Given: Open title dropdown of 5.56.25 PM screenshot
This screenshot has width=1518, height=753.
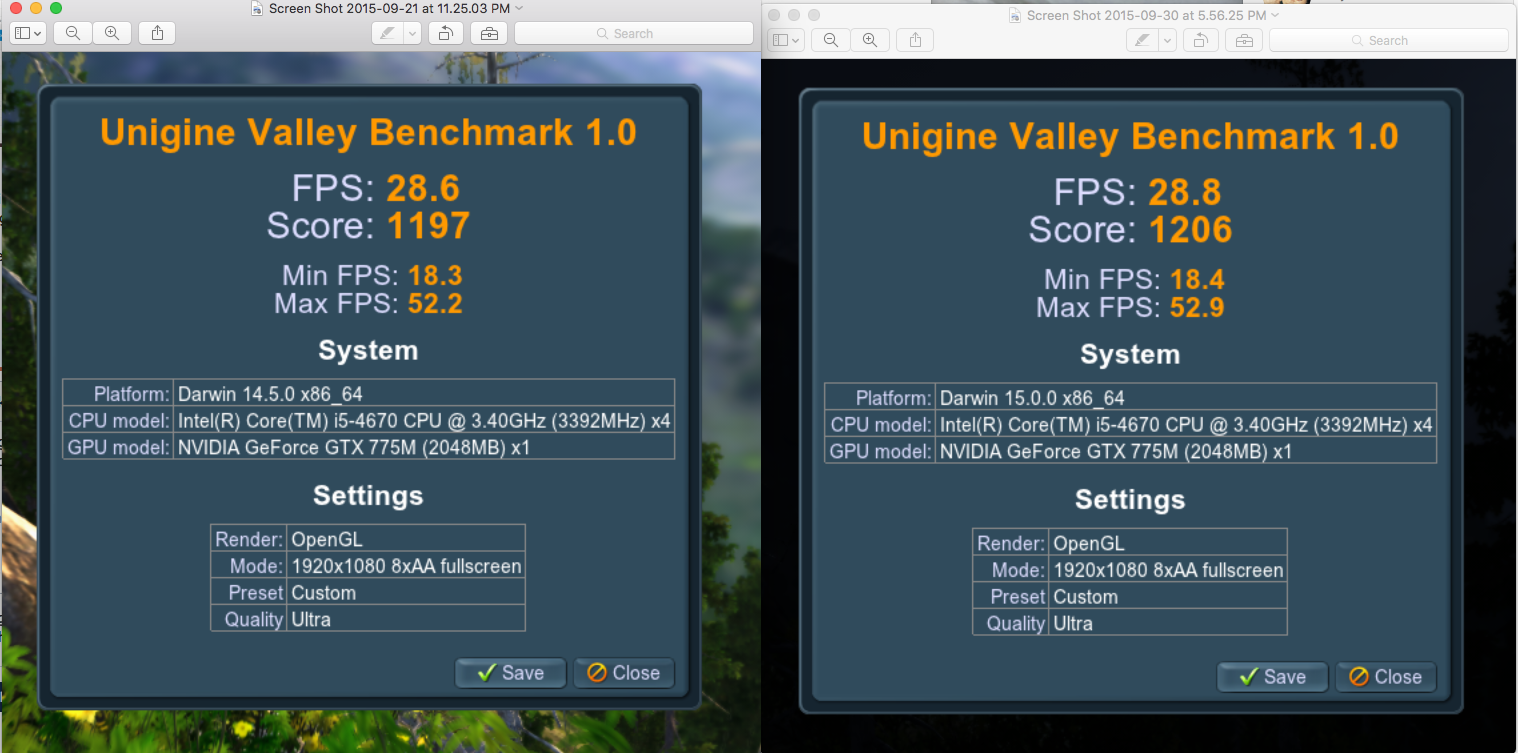Looking at the screenshot, I should pyautogui.click(x=1275, y=15).
